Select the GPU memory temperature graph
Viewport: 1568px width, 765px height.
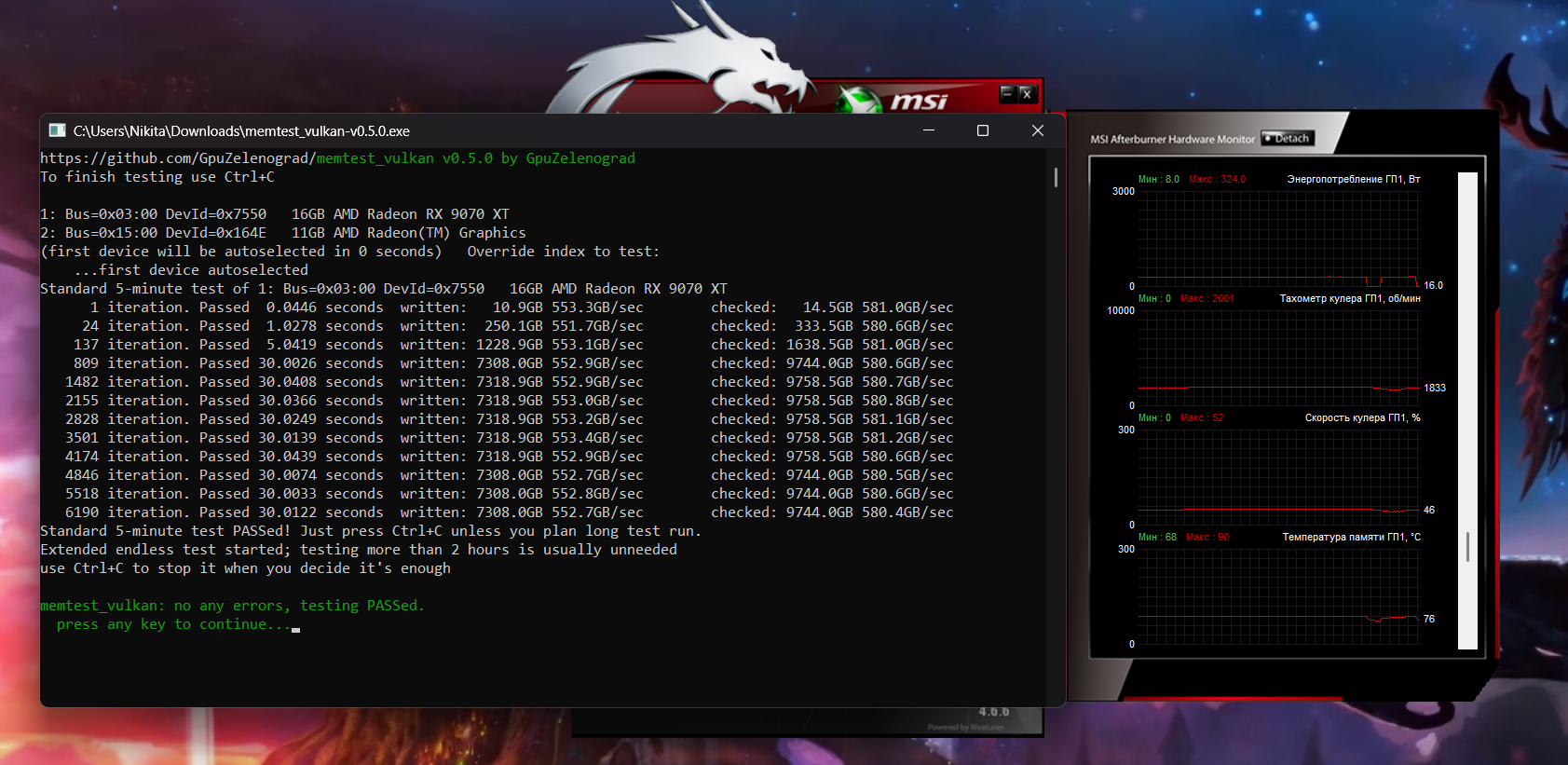[x=1277, y=596]
